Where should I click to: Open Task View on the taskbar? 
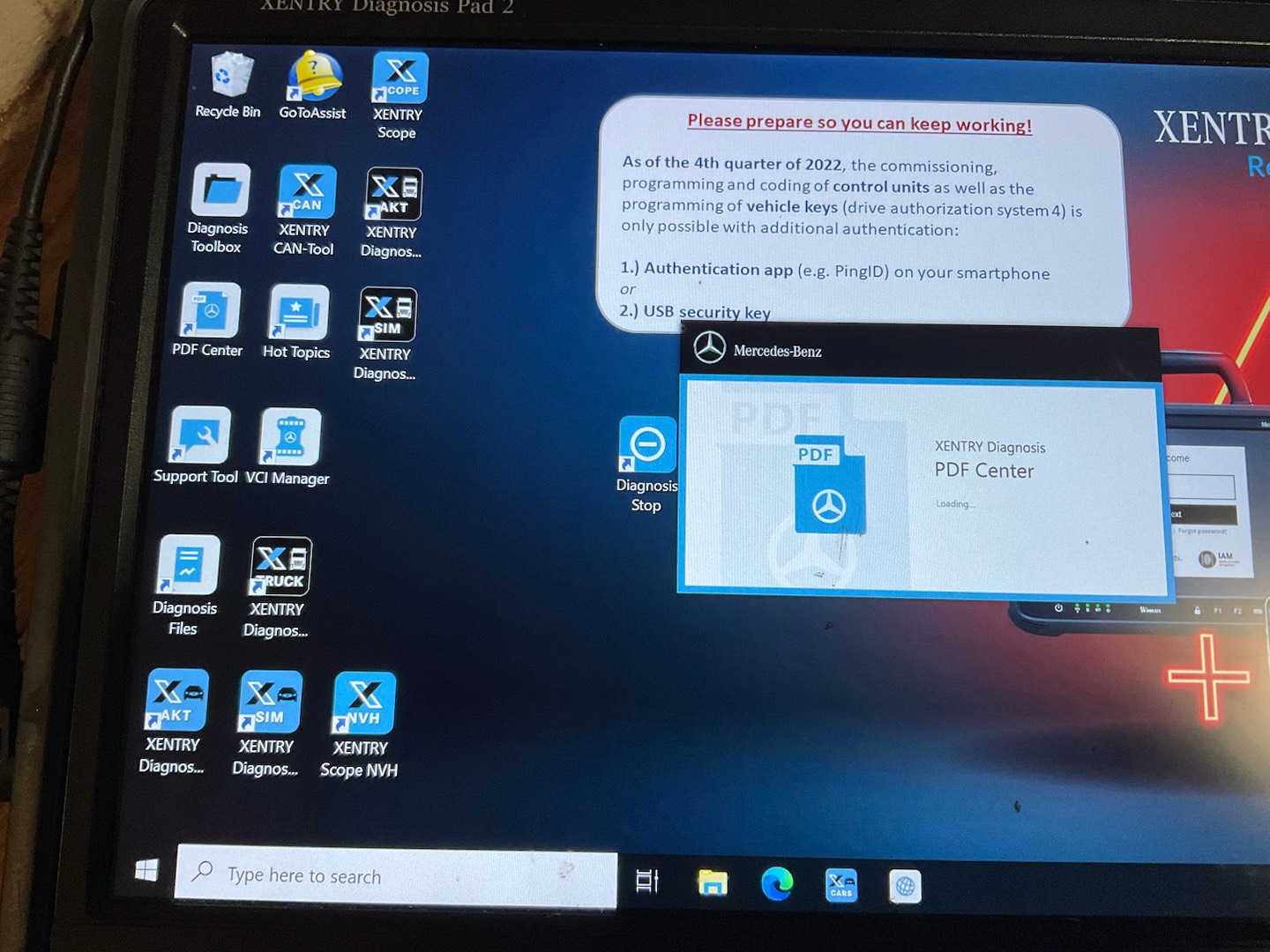(x=647, y=881)
